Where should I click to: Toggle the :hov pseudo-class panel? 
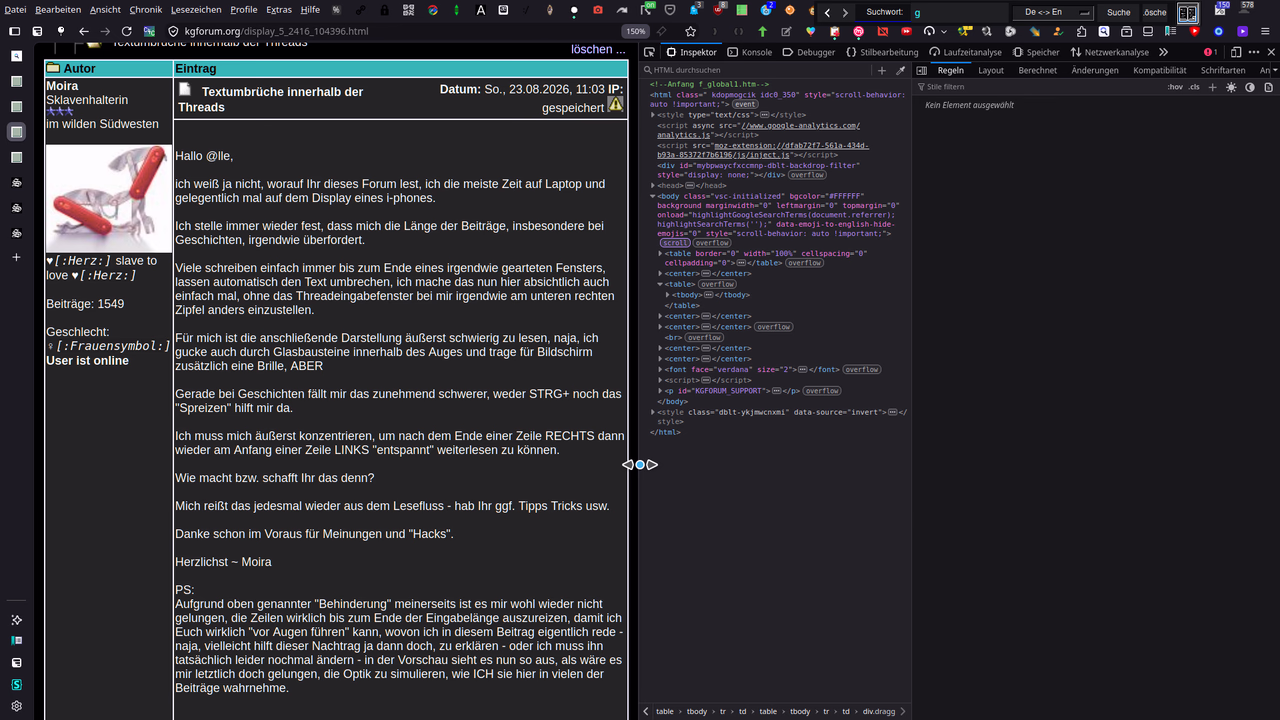tap(1175, 87)
